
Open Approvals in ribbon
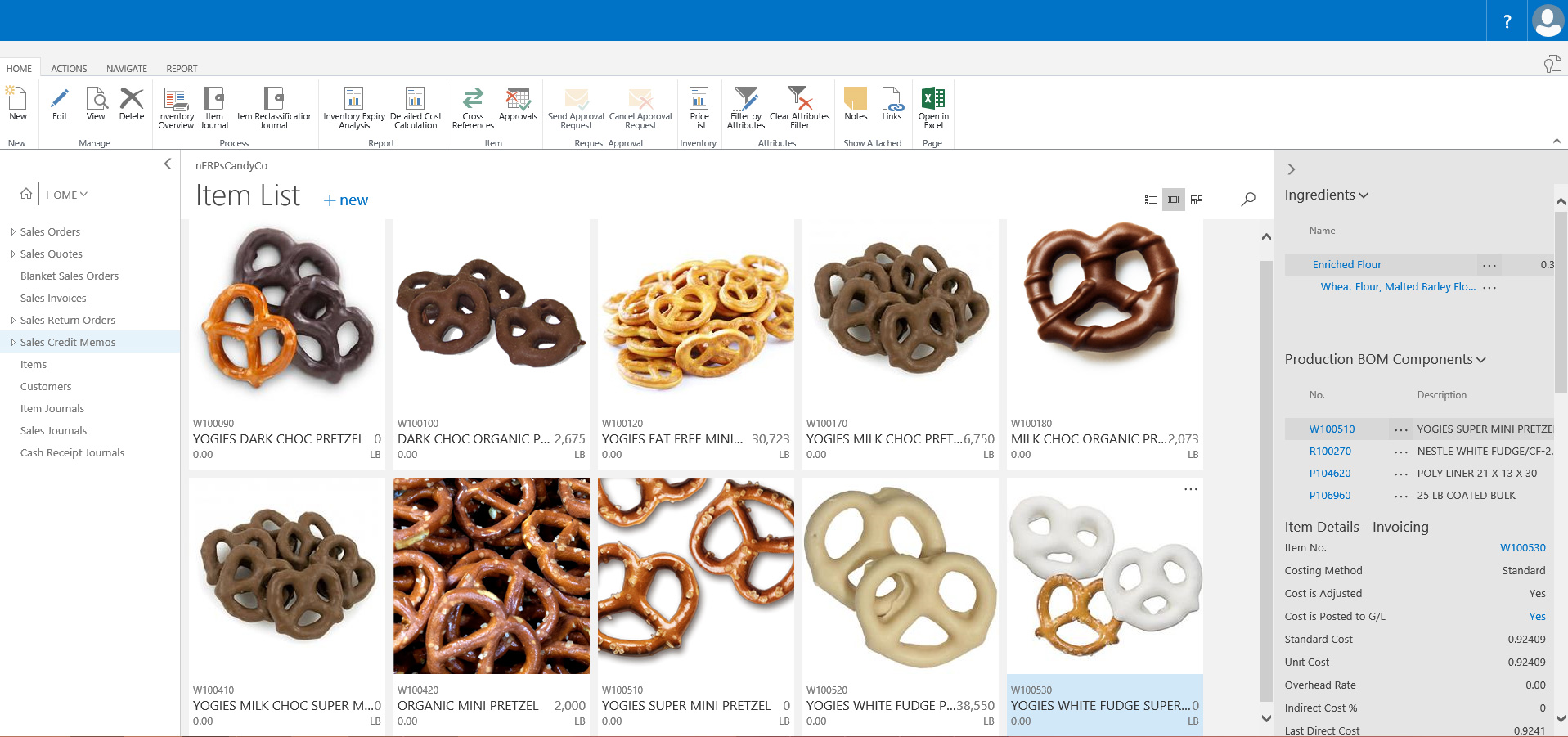(518, 105)
